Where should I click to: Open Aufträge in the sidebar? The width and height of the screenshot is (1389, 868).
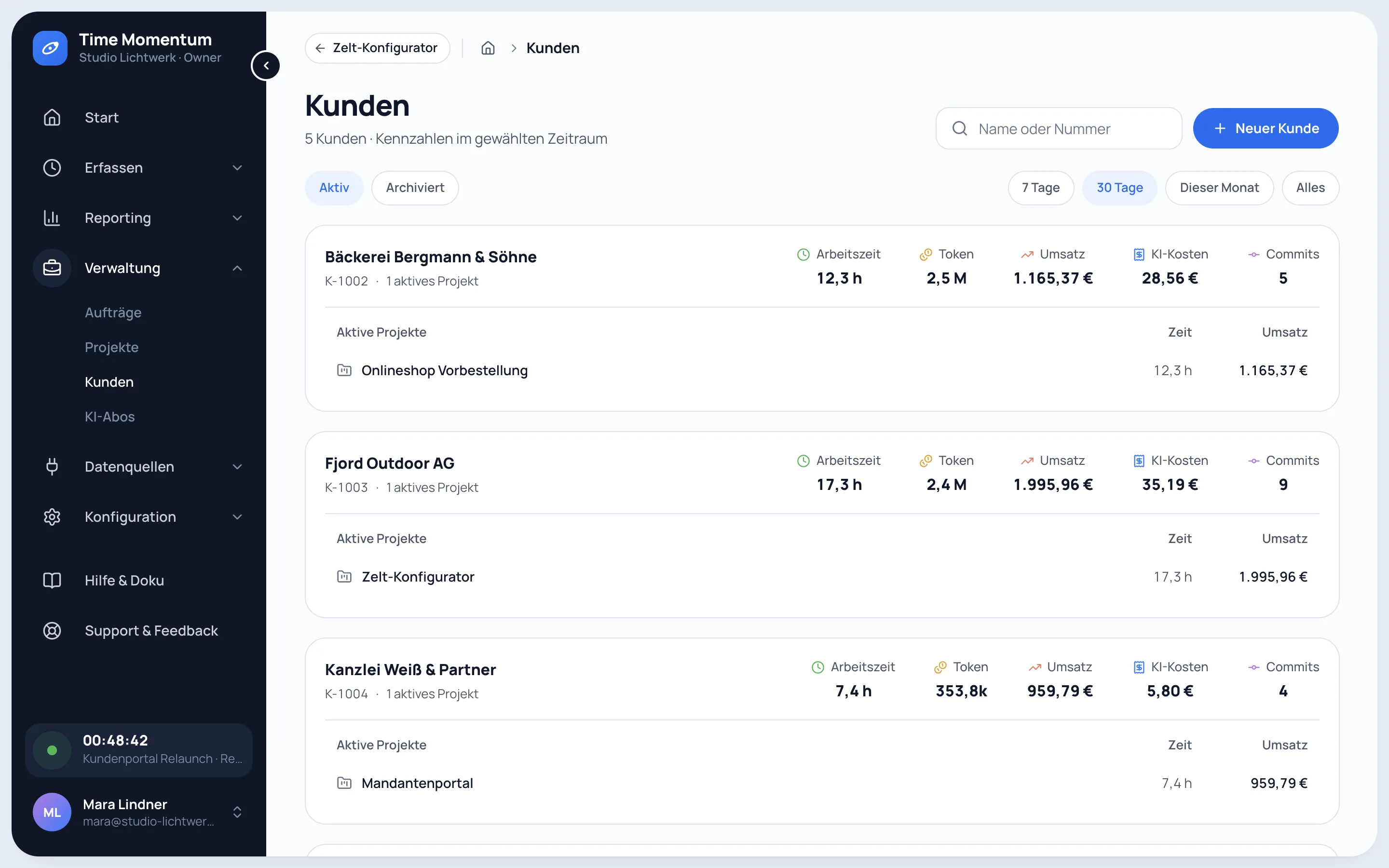pyautogui.click(x=113, y=312)
